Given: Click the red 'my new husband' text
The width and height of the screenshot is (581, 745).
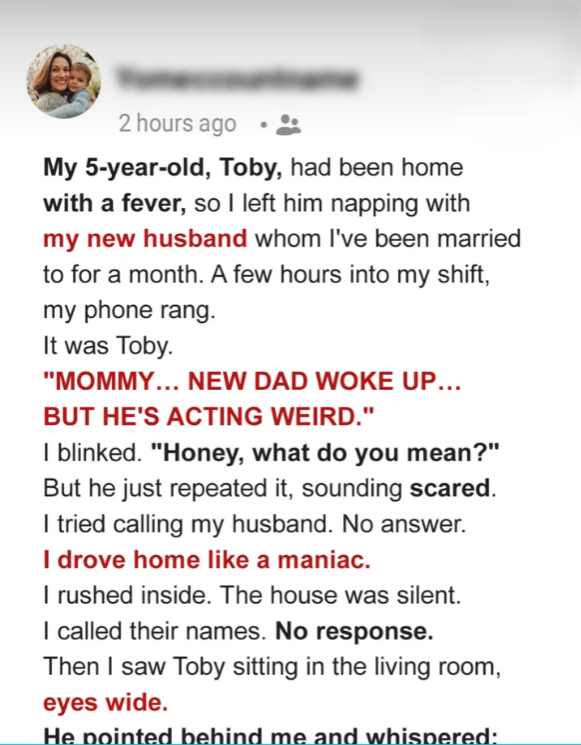Looking at the screenshot, I should point(145,239).
